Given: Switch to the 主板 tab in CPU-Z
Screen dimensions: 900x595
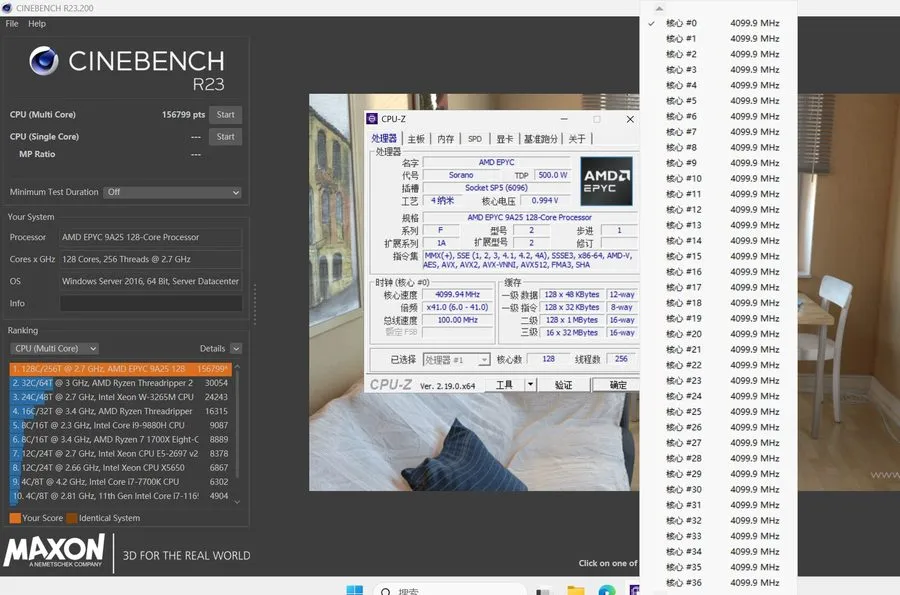Looking at the screenshot, I should [416, 139].
